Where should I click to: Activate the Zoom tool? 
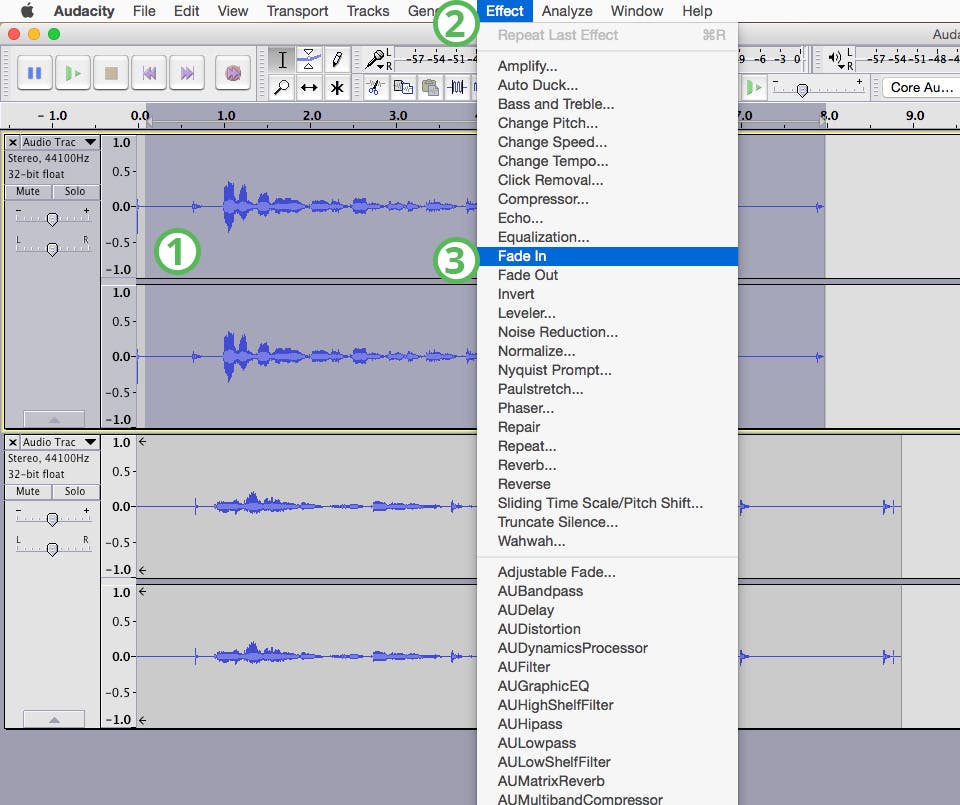[283, 88]
